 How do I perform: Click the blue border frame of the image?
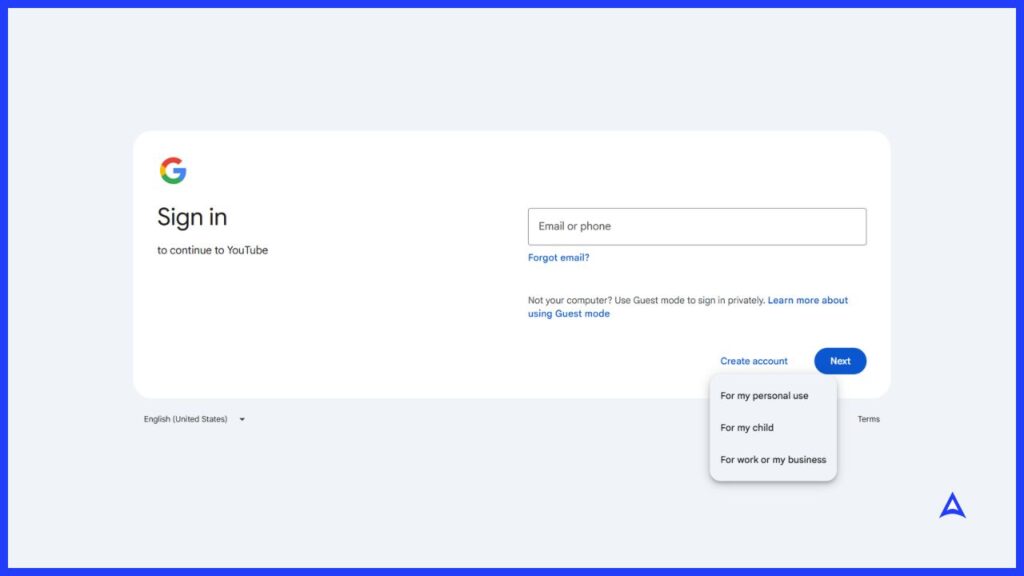pyautogui.click(x=512, y=3)
